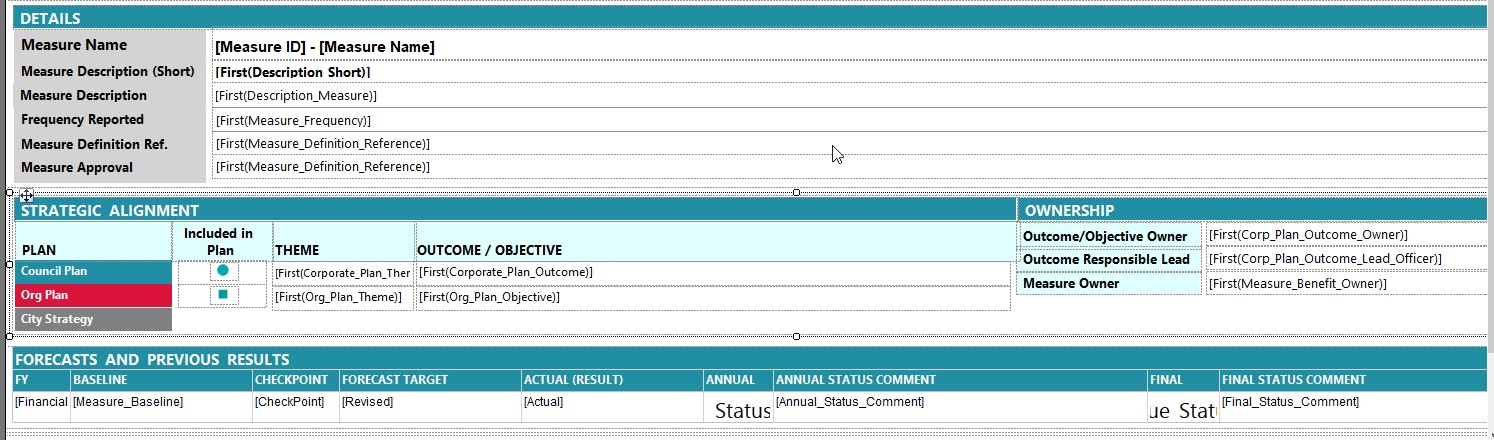Click the [First(Corp_Plan_Outcome_Lead_Officer)] field
Viewport: 1494px width, 440px height.
tap(1346, 258)
